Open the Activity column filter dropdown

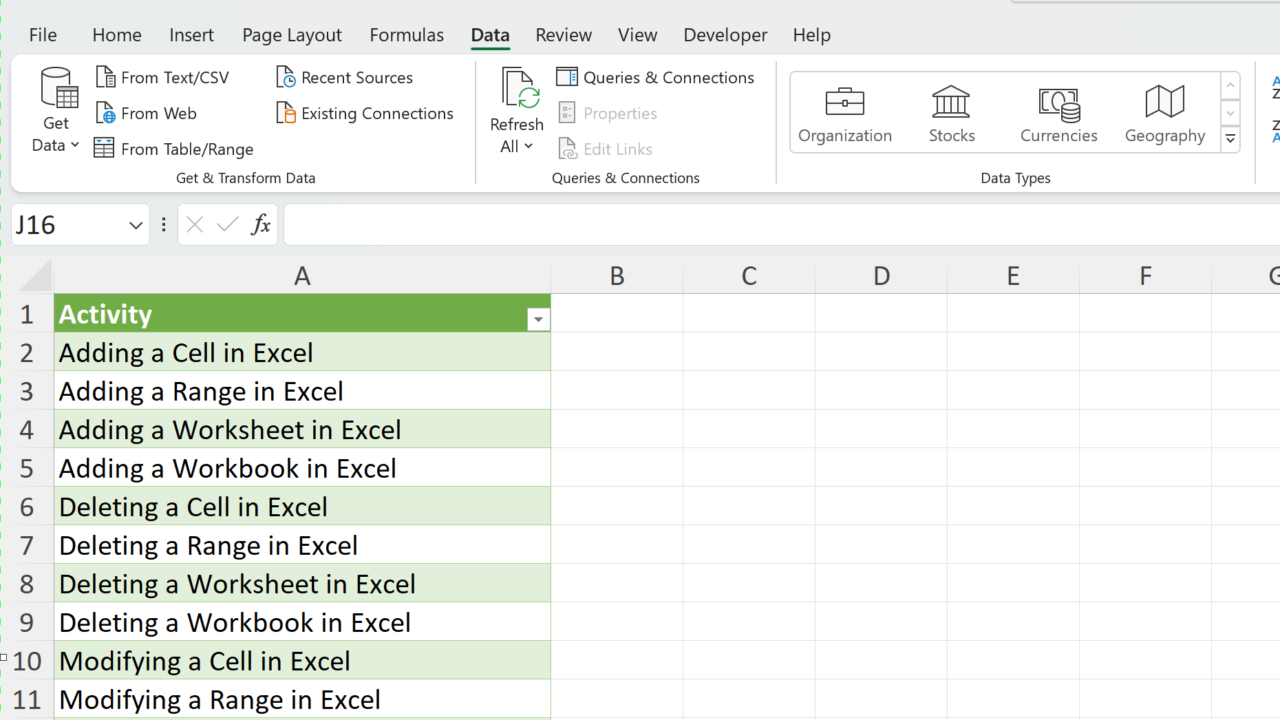(x=538, y=319)
